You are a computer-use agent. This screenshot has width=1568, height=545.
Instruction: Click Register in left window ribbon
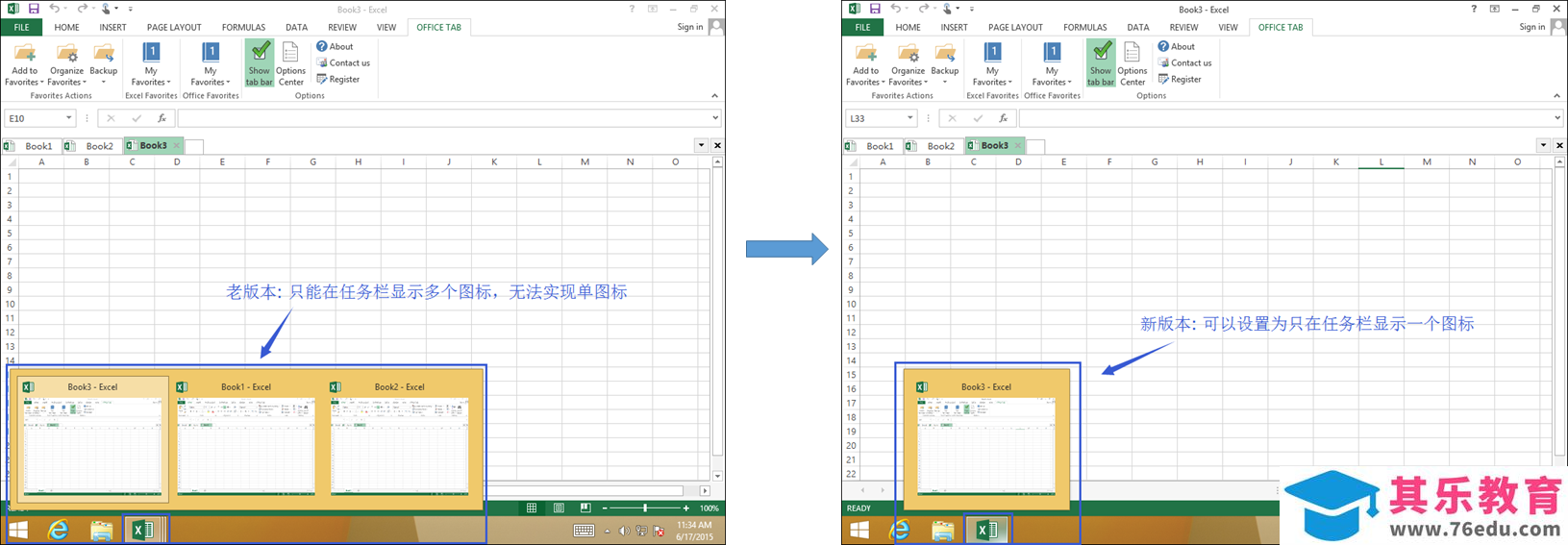click(x=337, y=79)
